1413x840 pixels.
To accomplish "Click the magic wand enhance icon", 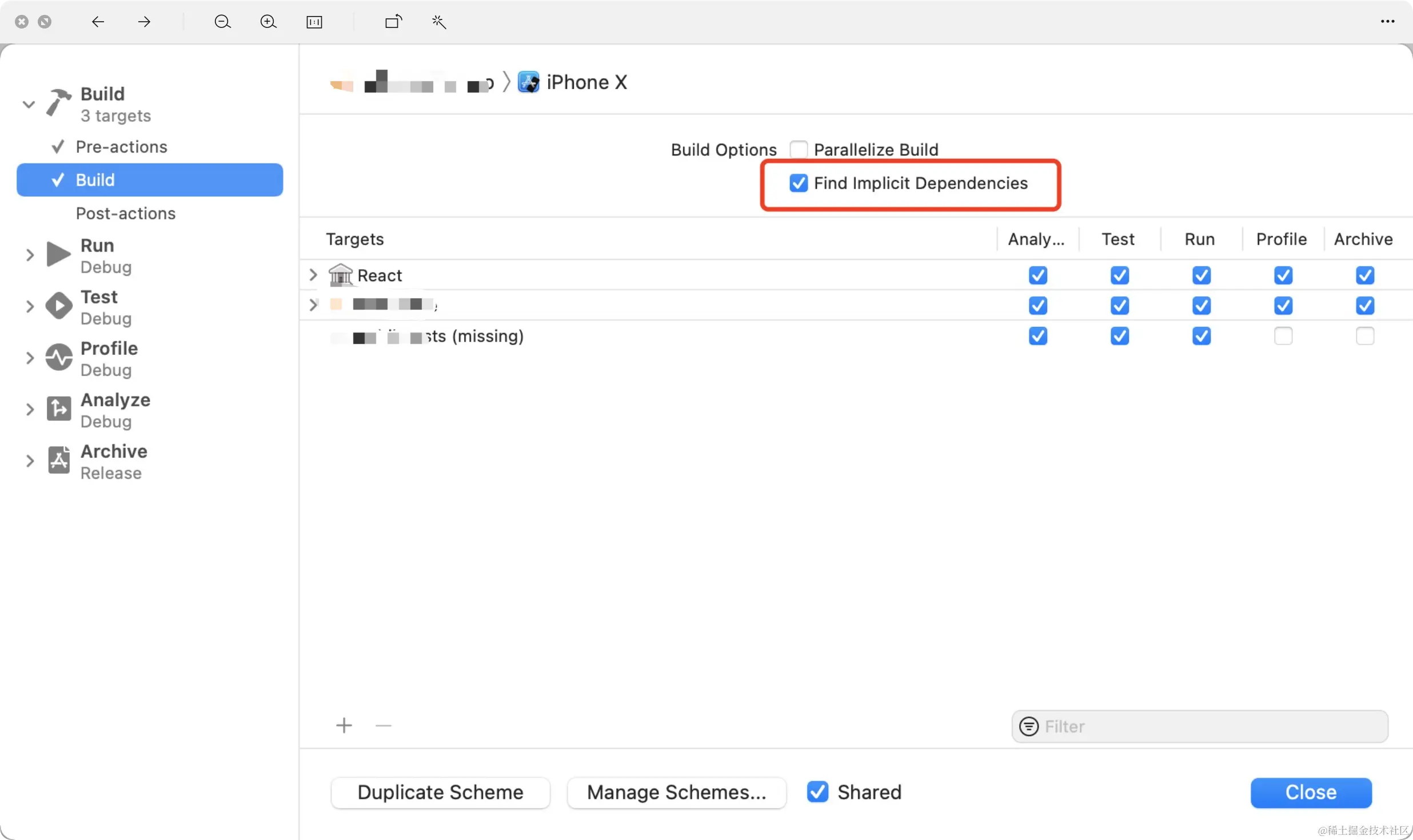I will 439,22.
